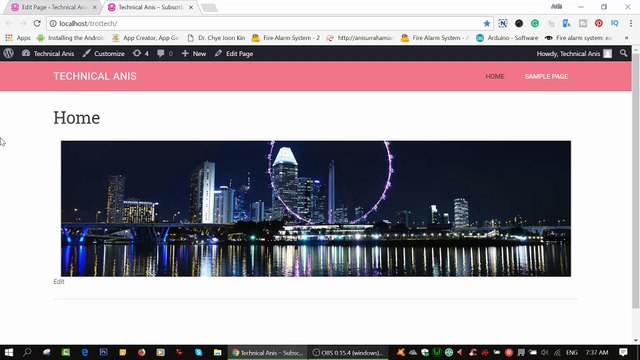The image size is (640, 360).
Task: Click the TECHNICAL ANIS site title
Action: coord(95,76)
